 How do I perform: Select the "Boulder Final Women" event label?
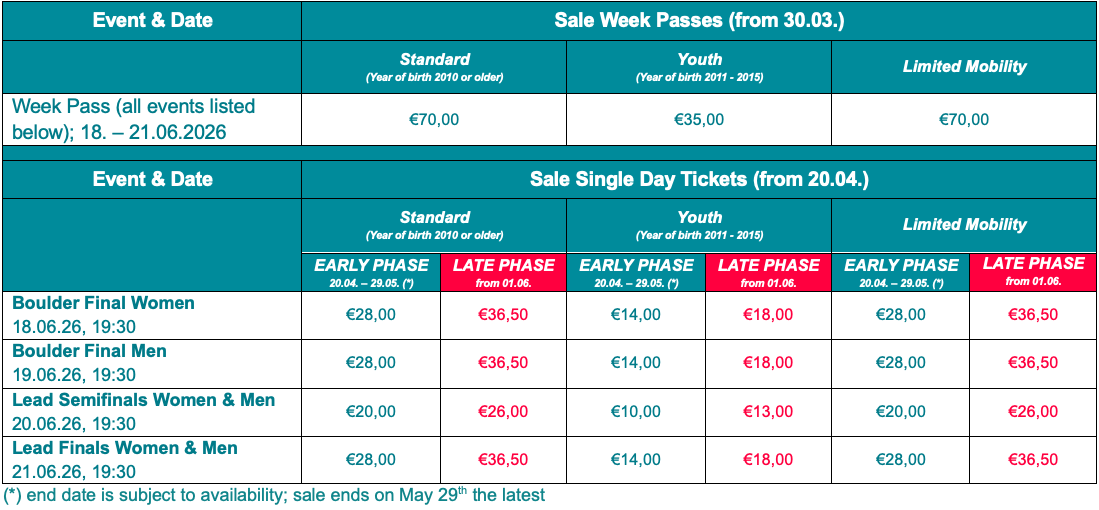(103, 303)
